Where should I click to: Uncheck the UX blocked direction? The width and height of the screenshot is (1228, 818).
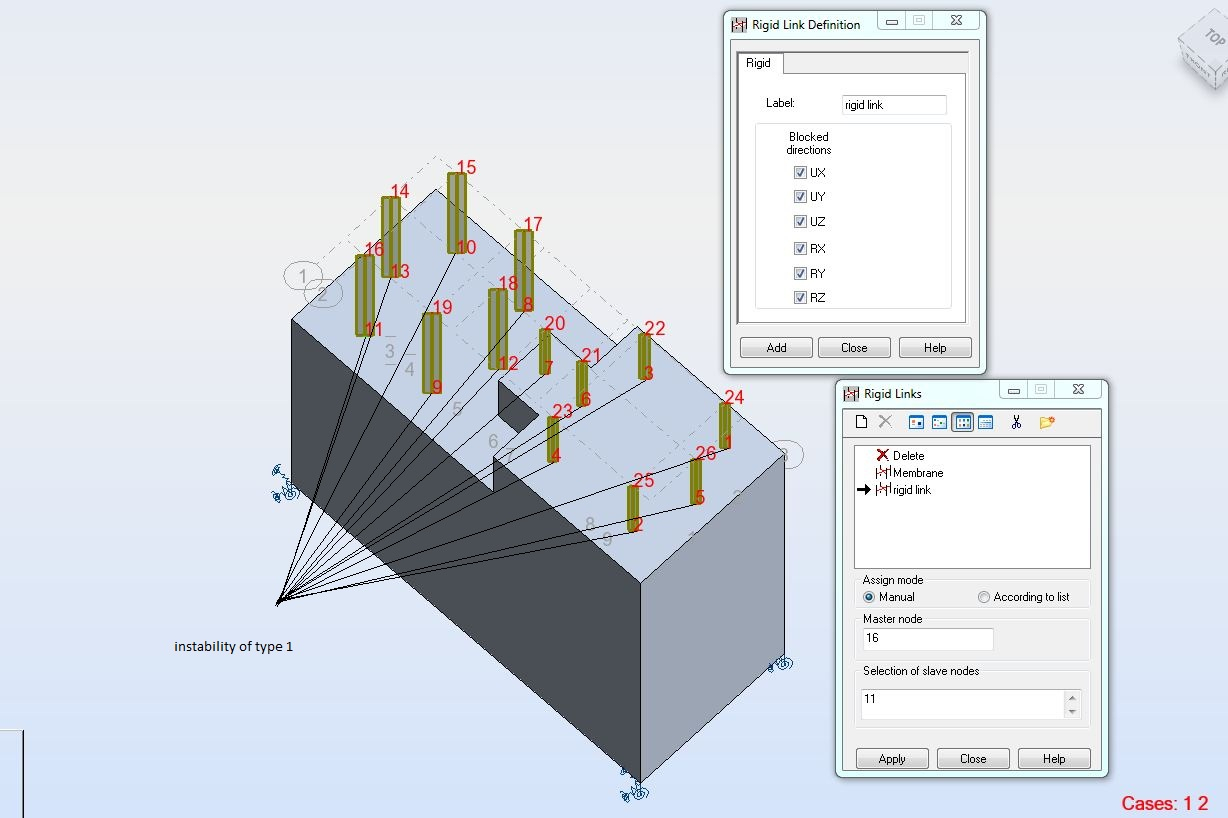click(800, 172)
